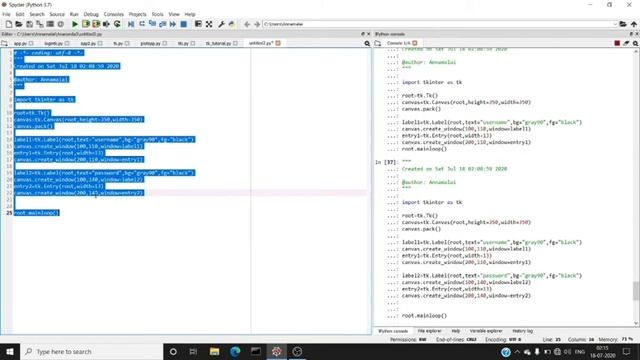Click the forward arrow in toolbar

point(257,24)
